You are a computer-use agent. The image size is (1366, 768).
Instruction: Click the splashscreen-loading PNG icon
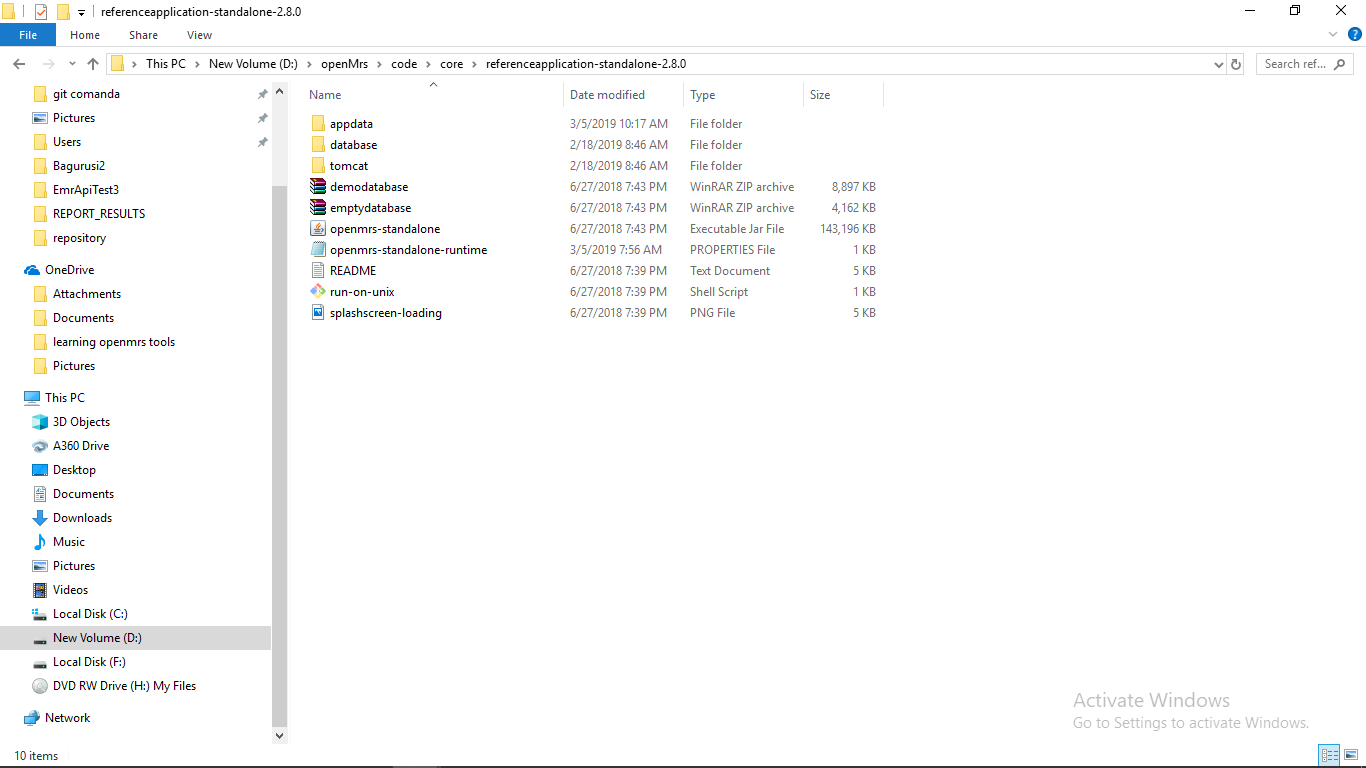pos(318,313)
